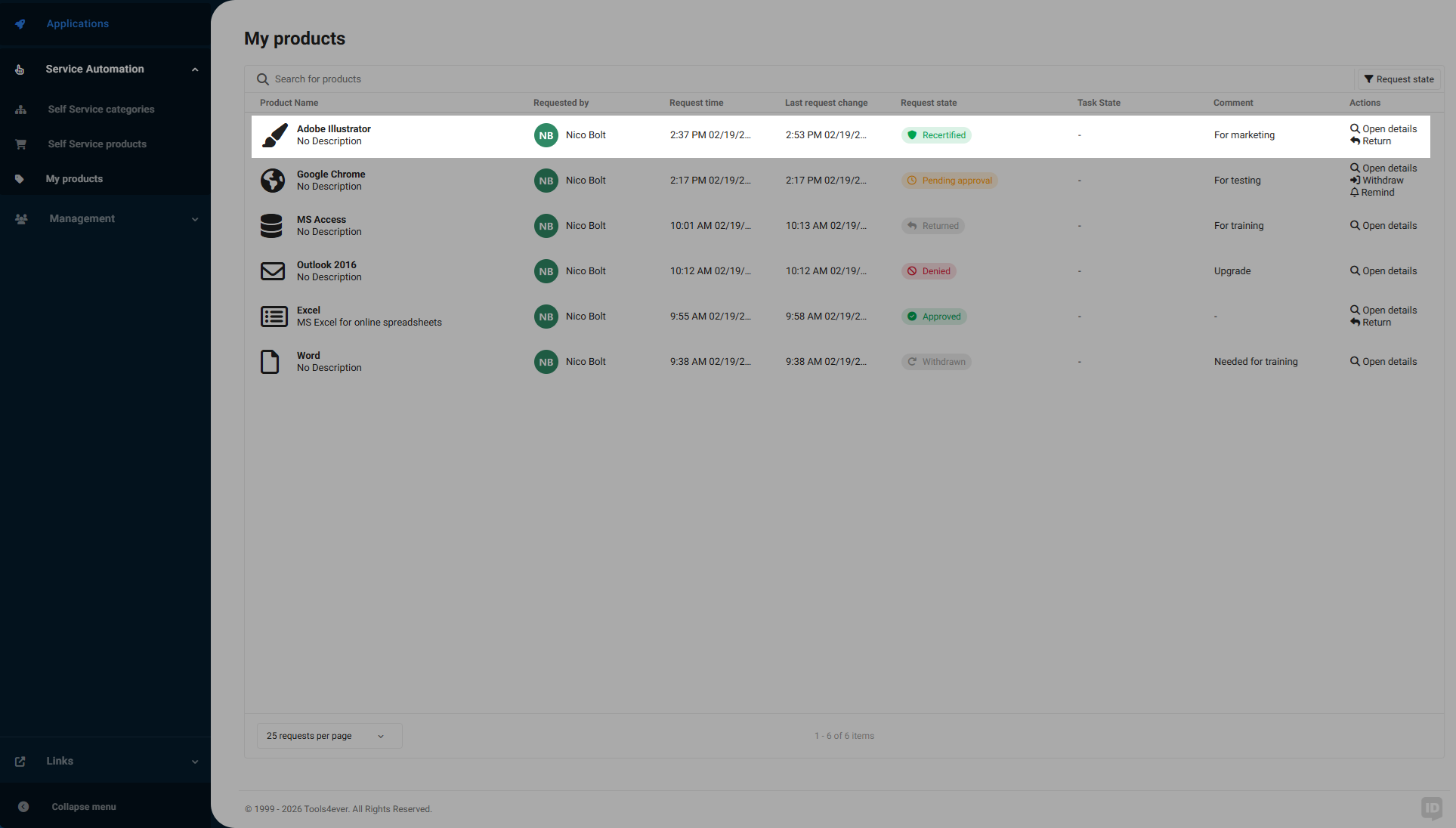Click the Pending approval badge for Google Chrome
The image size is (1456, 828).
pyautogui.click(x=949, y=180)
